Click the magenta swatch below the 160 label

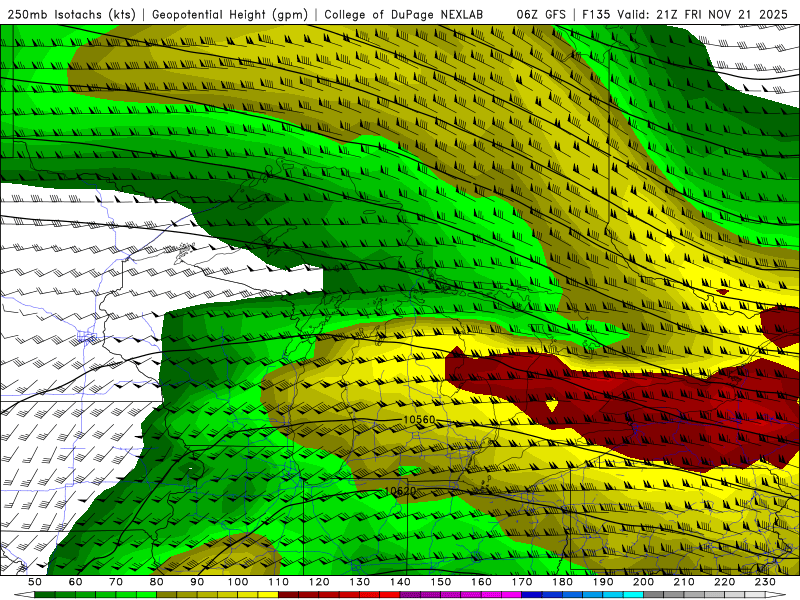pos(491,595)
